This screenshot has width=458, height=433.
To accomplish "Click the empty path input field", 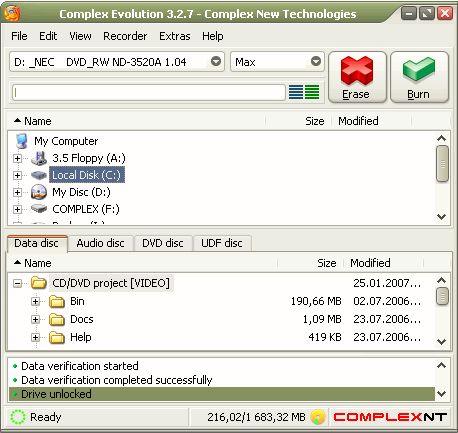I will pos(149,92).
